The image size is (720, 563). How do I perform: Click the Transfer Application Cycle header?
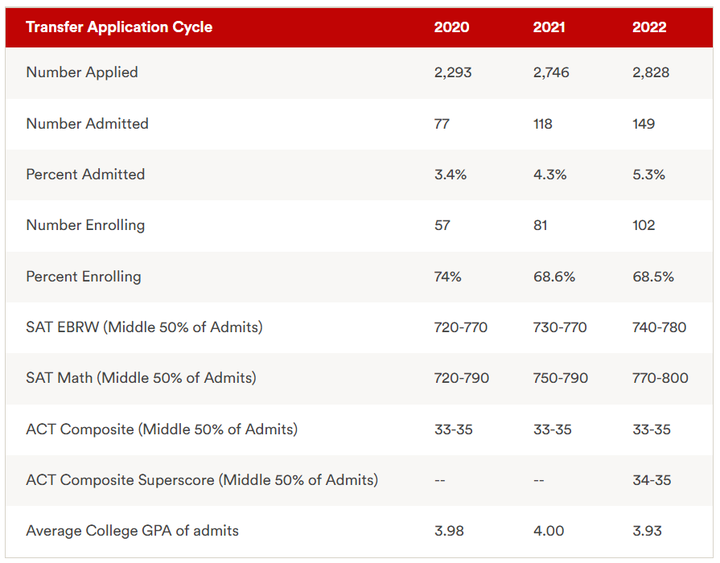point(119,27)
